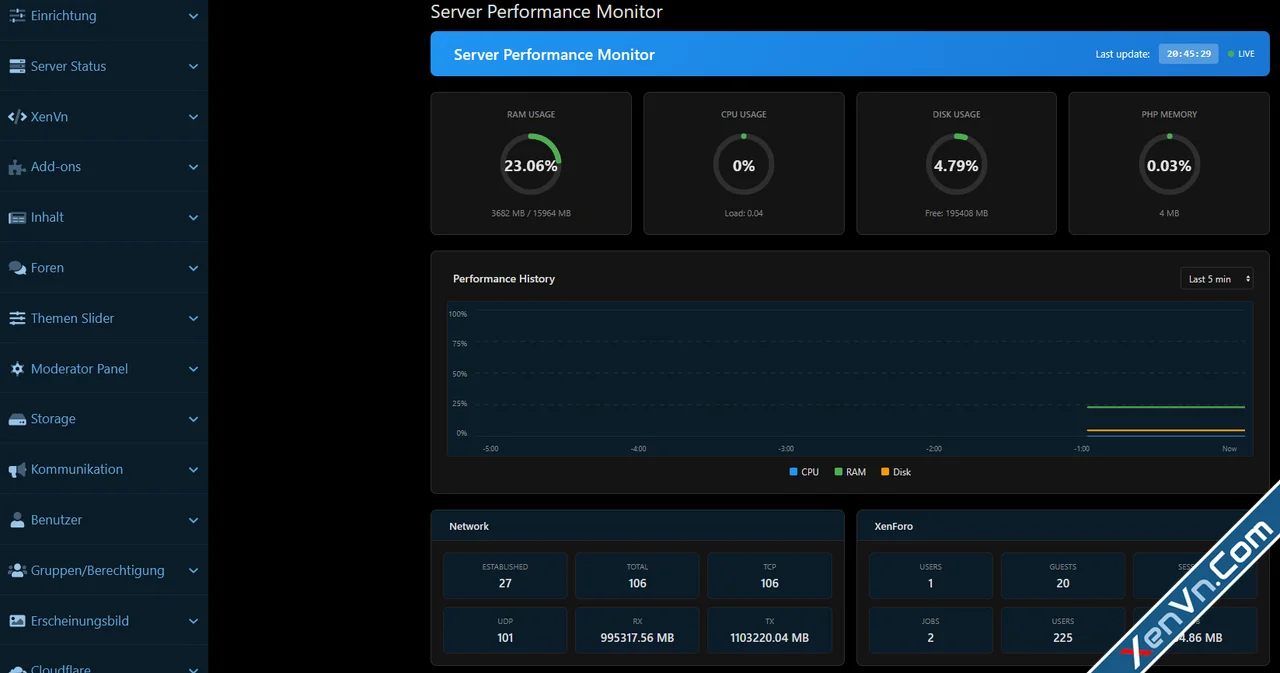Expand the Server Status section chevron
The width and height of the screenshot is (1280, 673).
click(x=194, y=66)
